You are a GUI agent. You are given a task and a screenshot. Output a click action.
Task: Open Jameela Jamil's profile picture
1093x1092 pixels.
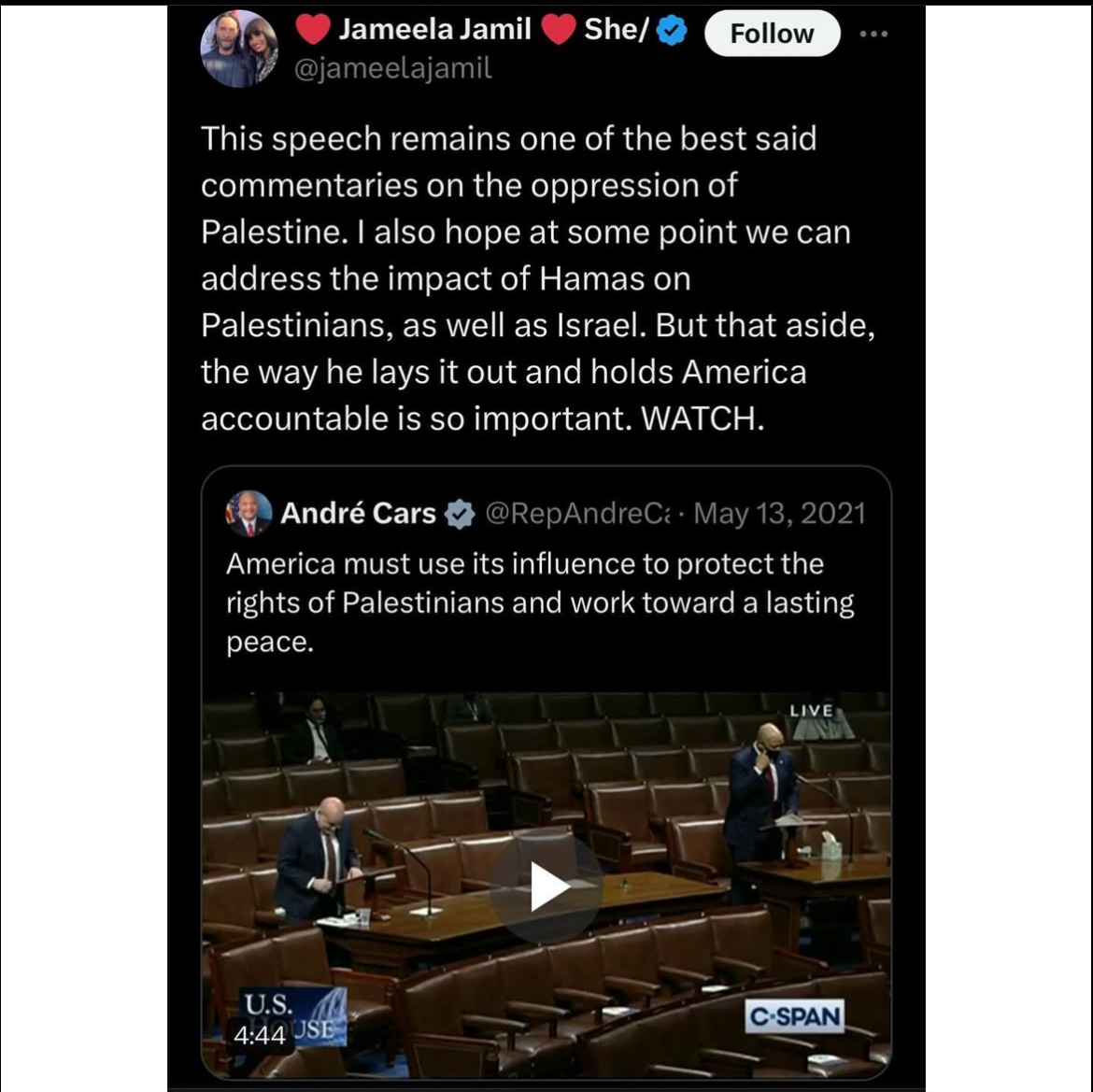[239, 49]
